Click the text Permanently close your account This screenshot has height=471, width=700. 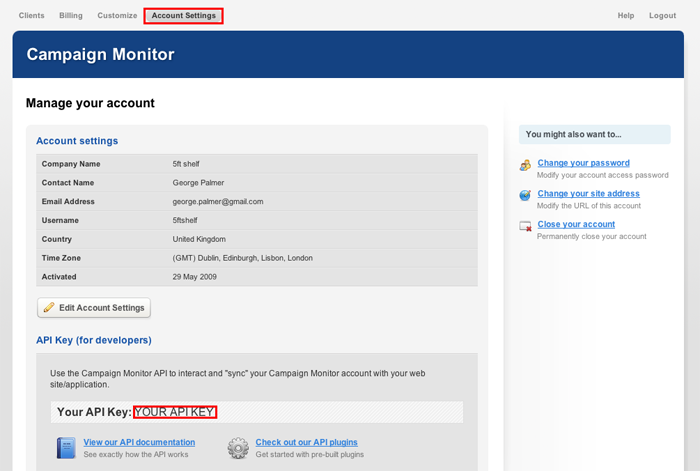(592, 236)
